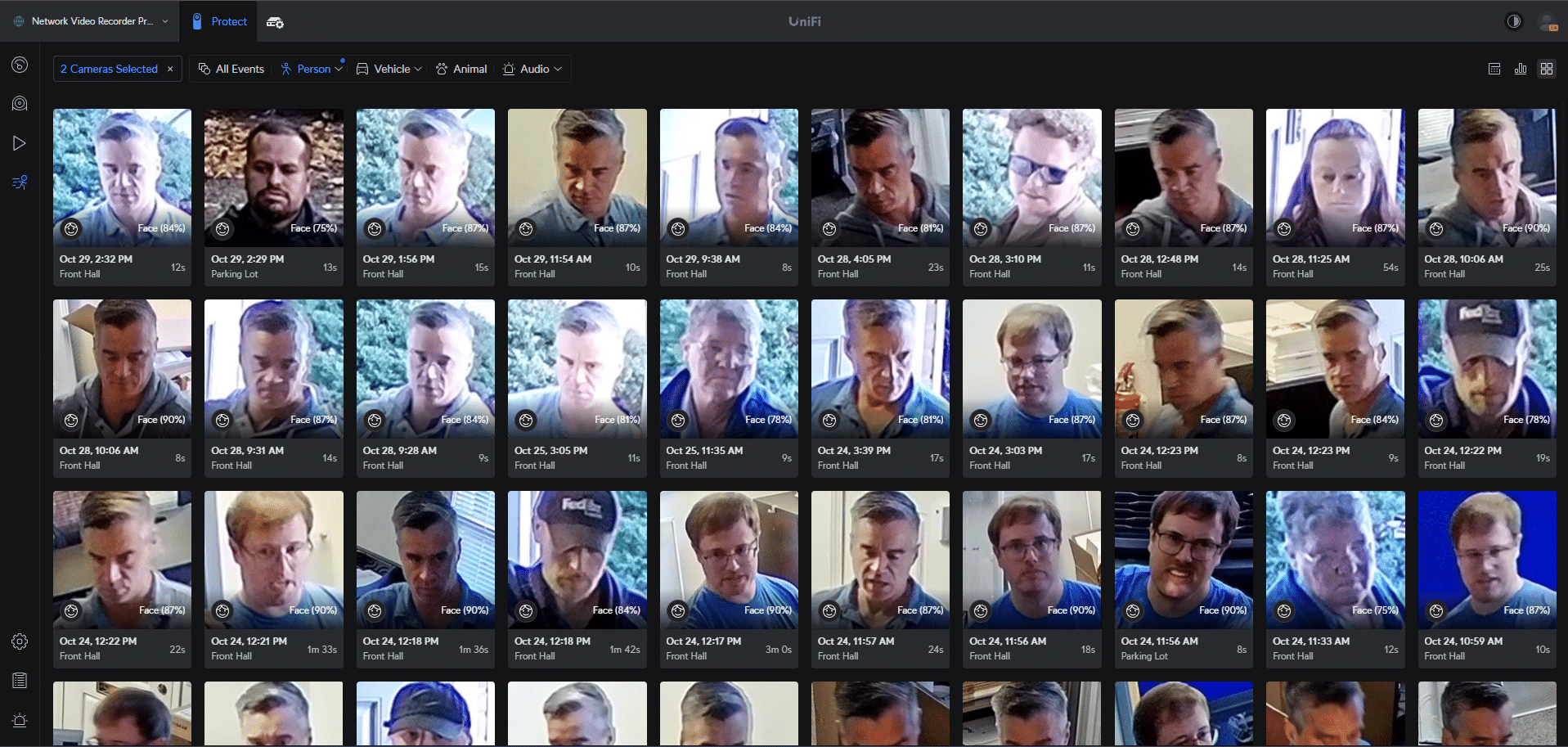Click face icon on Oct 24, 12:17 PM card
Screen dimensions: 1568x747
click(678, 611)
